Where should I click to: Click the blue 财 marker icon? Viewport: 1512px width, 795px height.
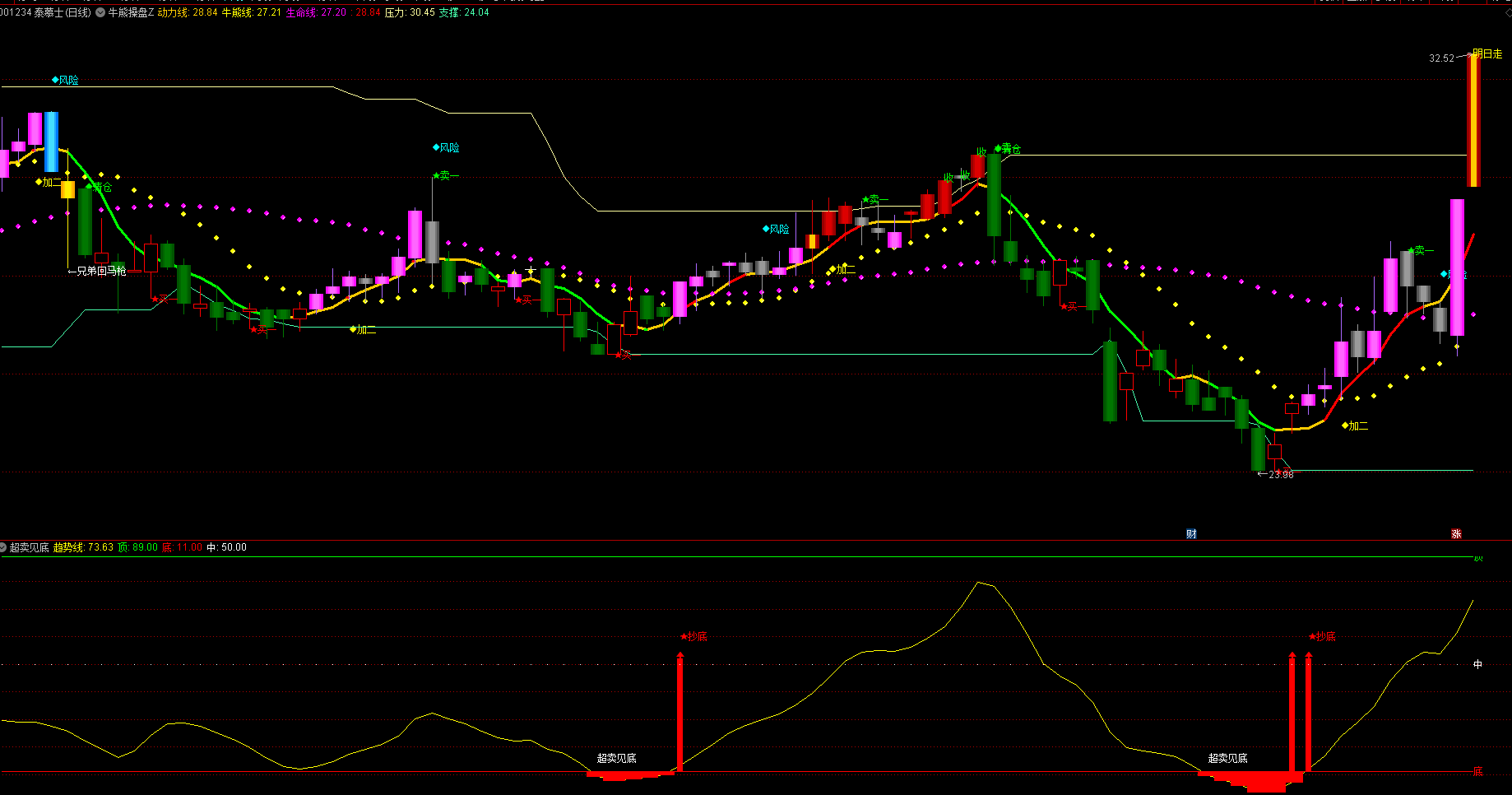tap(1191, 534)
